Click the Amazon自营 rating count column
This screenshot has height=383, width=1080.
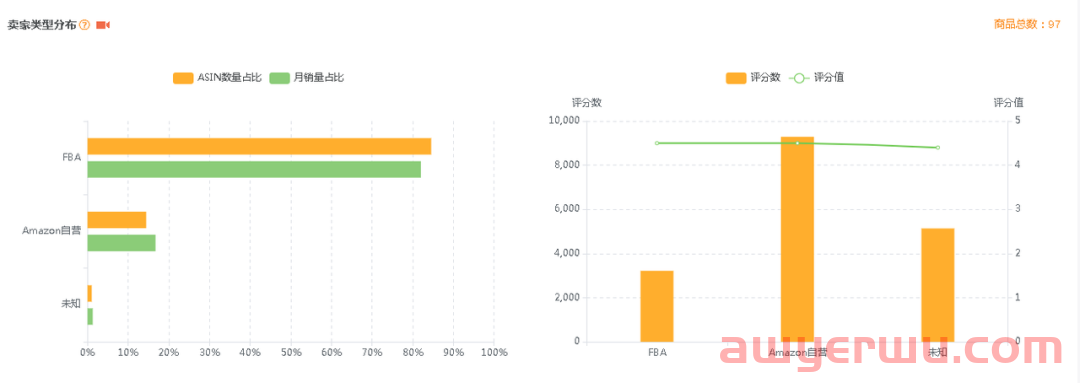pyautogui.click(x=798, y=240)
